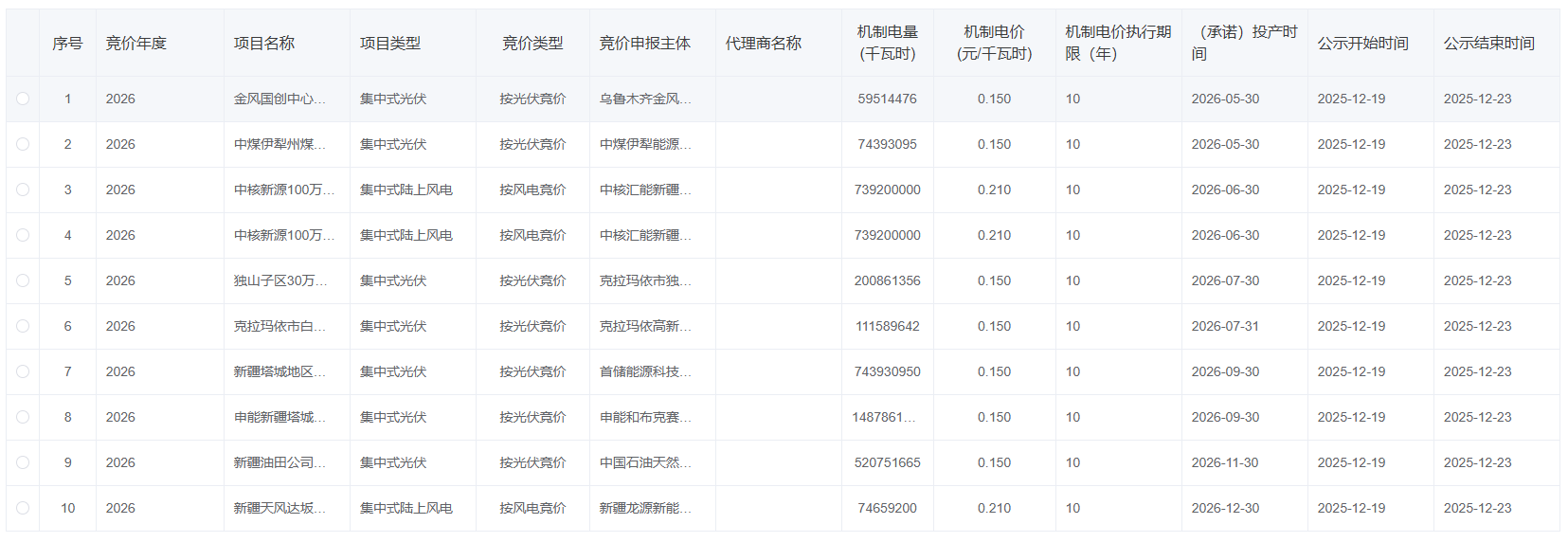
Task: Click project name 独山子区30万… in row 5
Action: [280, 280]
